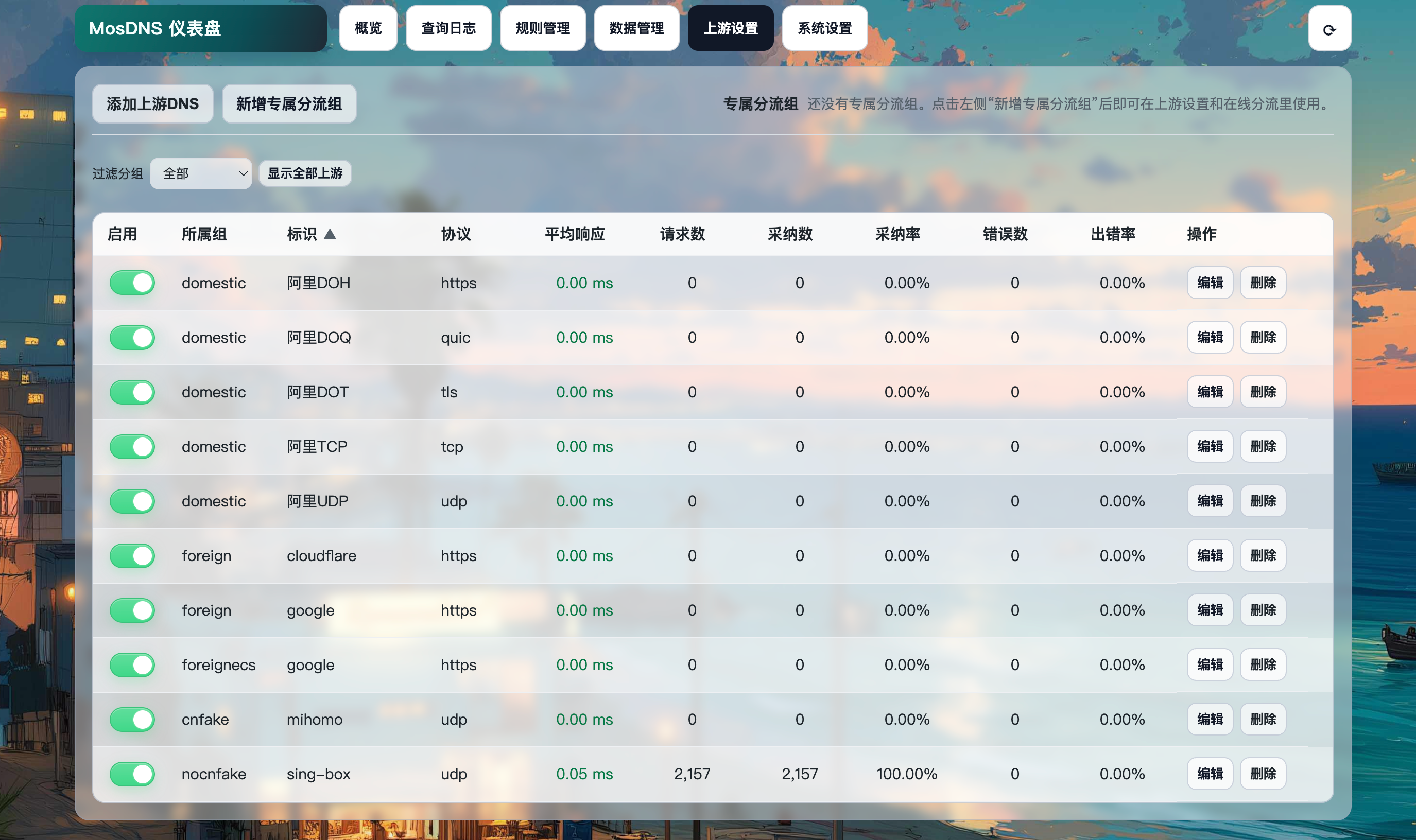
Task: Edit the 阿里TCP upstream
Action: coord(1210,447)
